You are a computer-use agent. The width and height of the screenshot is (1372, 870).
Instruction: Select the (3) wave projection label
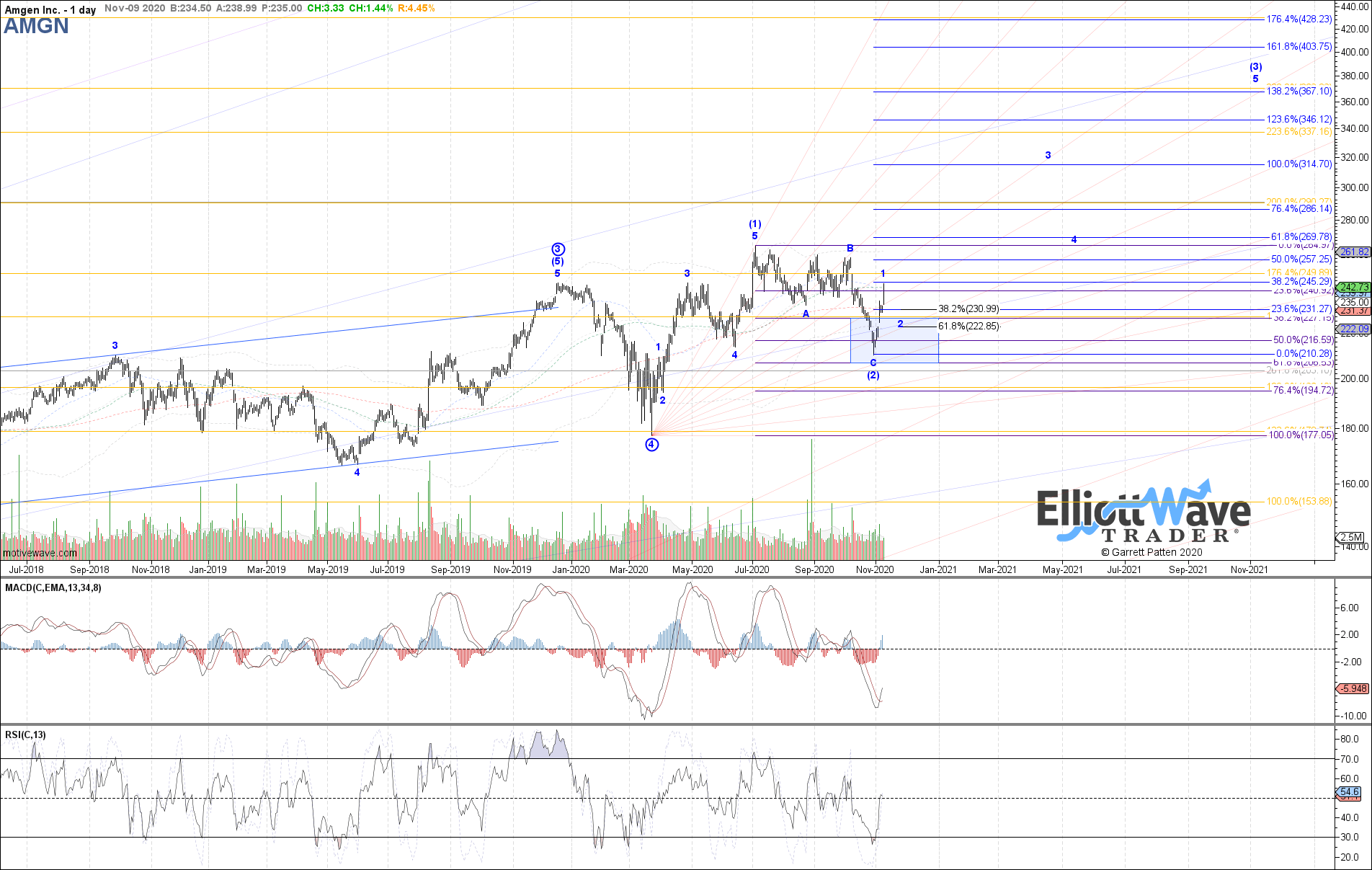coord(1255,67)
